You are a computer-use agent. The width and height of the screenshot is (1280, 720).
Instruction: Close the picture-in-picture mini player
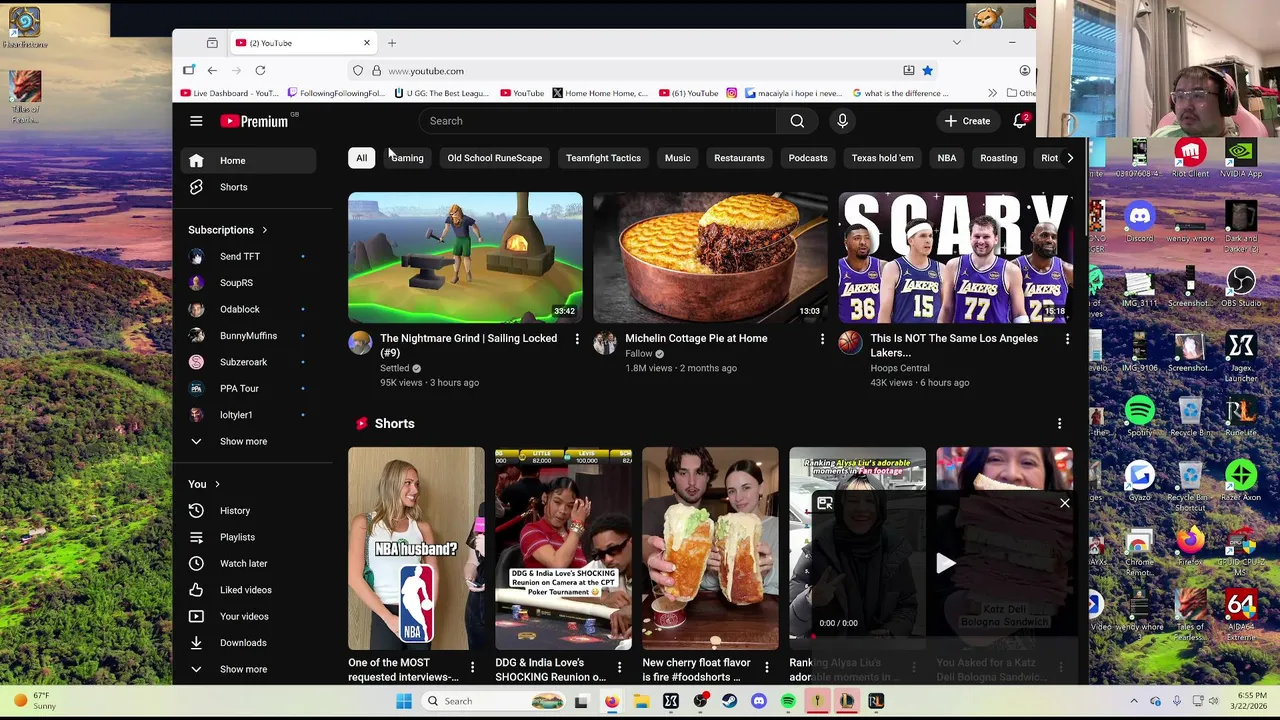pos(1064,504)
